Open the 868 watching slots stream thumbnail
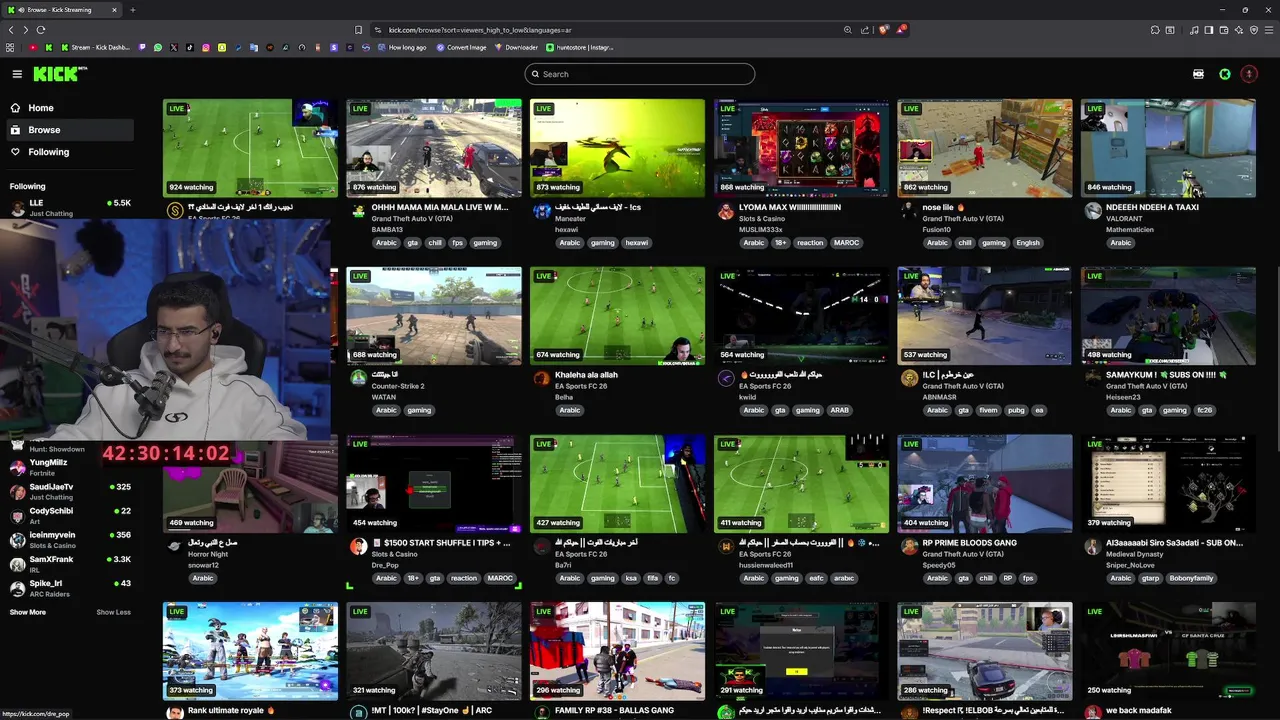The width and height of the screenshot is (1280, 720). coord(801,148)
